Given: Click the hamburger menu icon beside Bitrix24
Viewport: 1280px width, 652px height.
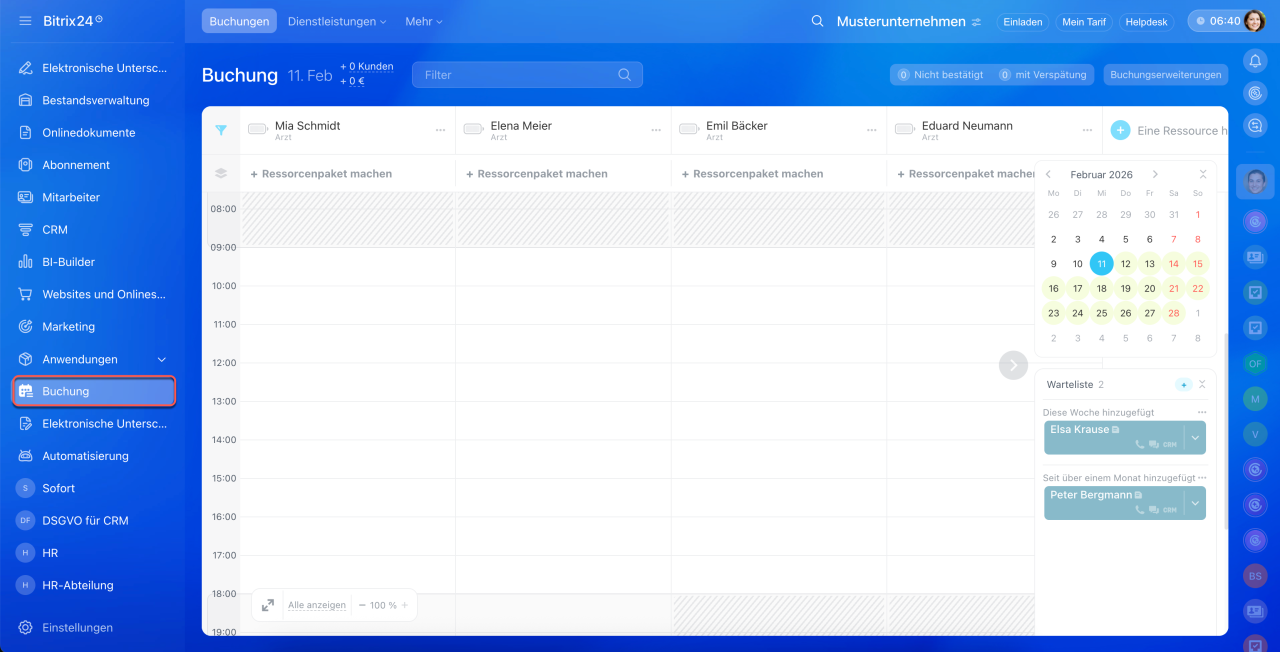Looking at the screenshot, I should [25, 21].
